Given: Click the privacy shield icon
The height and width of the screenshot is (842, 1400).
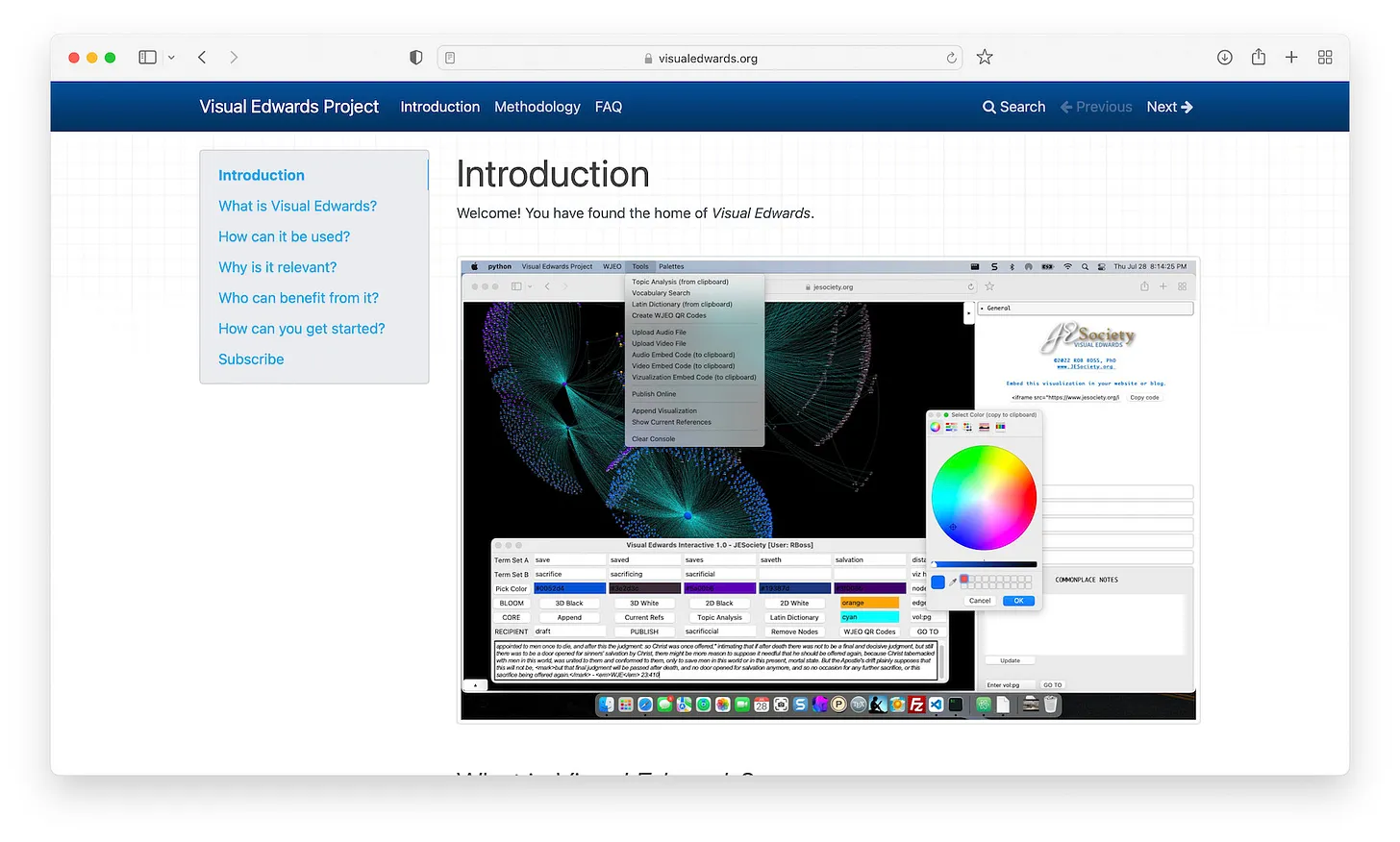Looking at the screenshot, I should pos(415,58).
